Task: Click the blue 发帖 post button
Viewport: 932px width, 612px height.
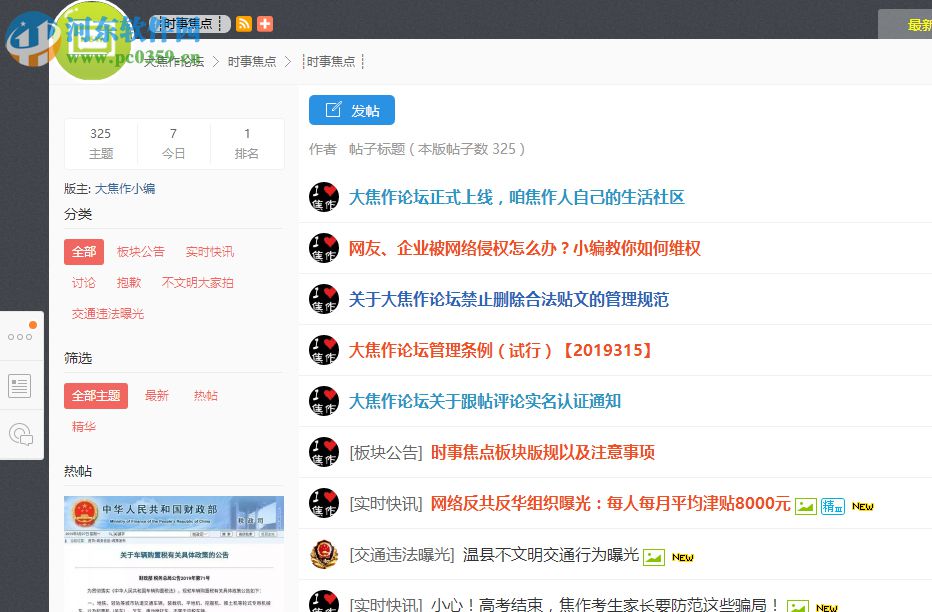Action: (x=351, y=110)
